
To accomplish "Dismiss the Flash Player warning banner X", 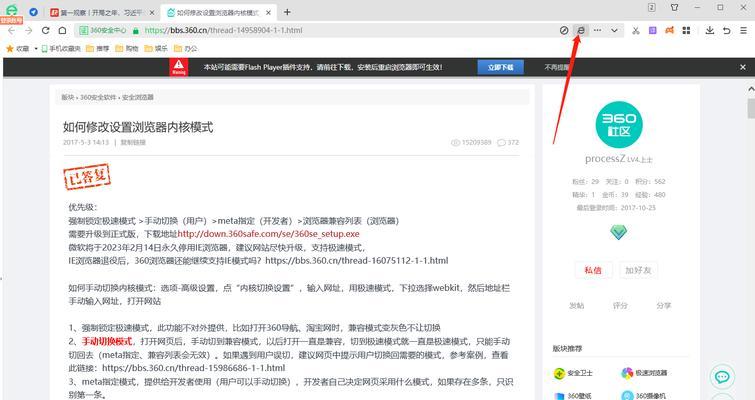I will point(743,67).
